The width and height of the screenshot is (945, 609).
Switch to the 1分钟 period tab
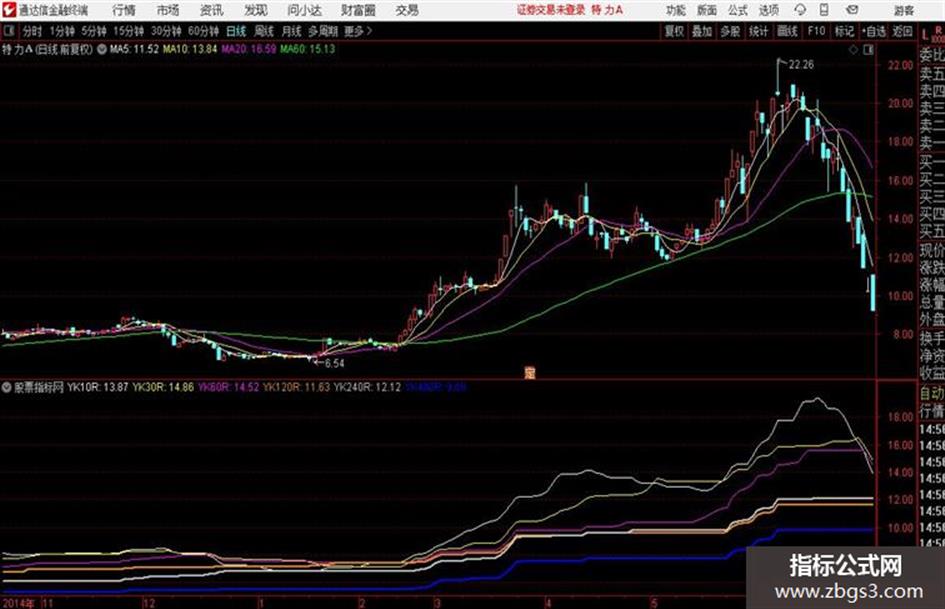[62, 31]
